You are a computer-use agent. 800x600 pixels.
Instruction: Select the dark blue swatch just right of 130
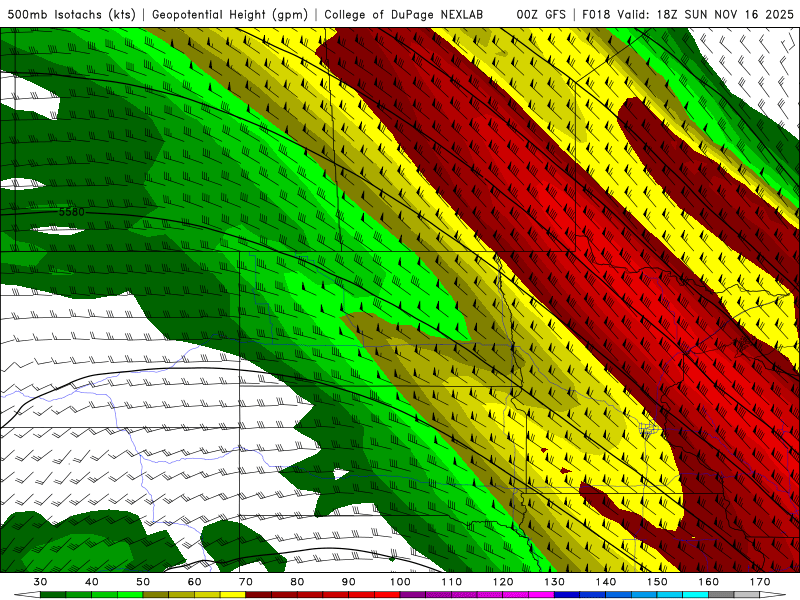(567, 595)
